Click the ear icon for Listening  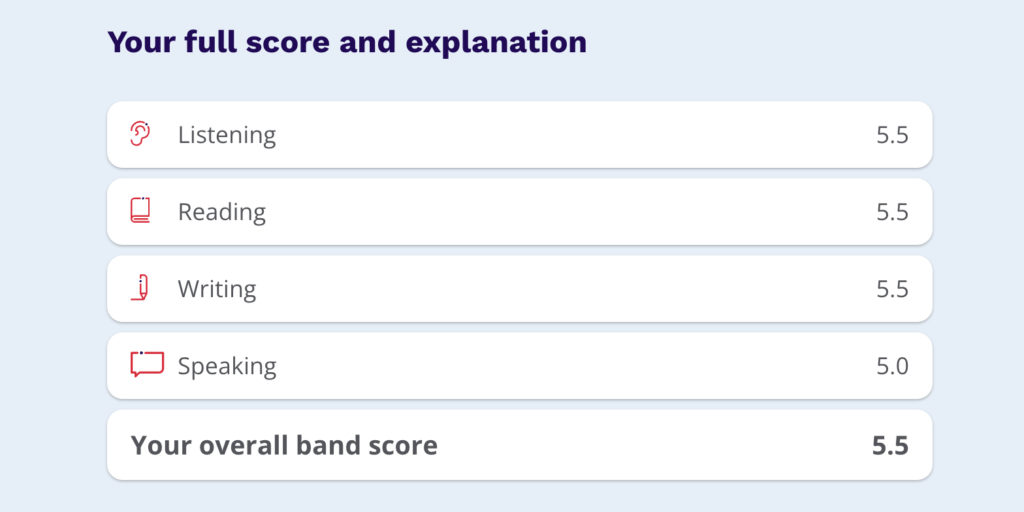tap(140, 134)
